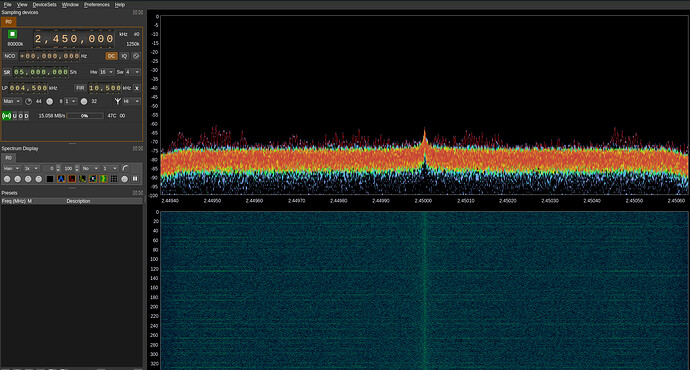Image resolution: width=690 pixels, height=370 pixels.
Task: Toggle the spectrum grid display icon
Action: (114, 179)
